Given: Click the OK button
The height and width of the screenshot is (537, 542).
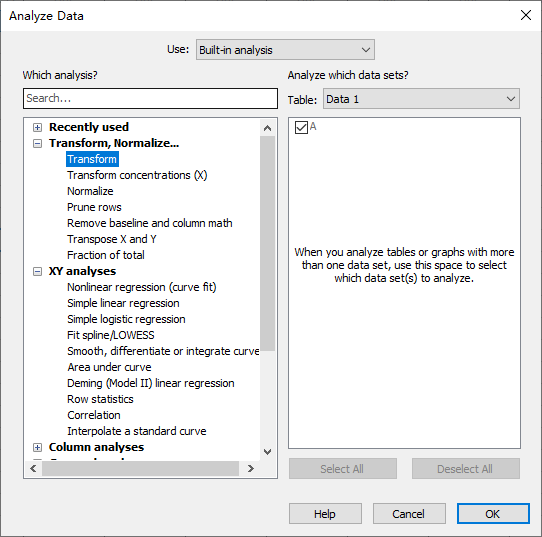Looking at the screenshot, I should [x=493, y=514].
